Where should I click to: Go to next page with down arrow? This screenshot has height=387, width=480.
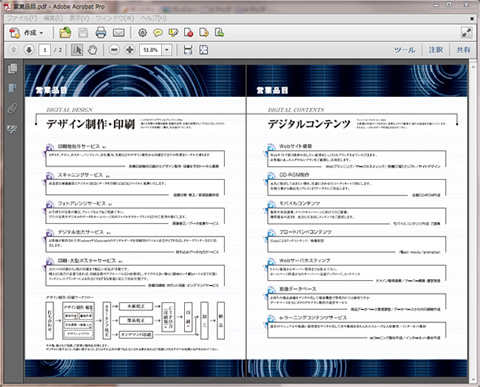[29, 50]
